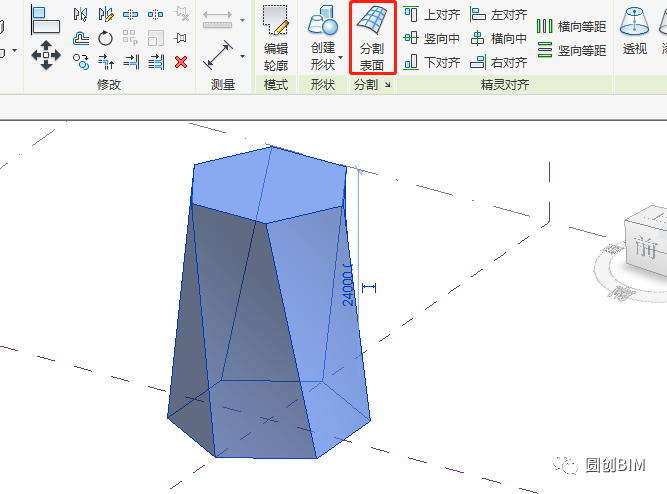The image size is (667, 494).
Task: Select the Split with Gap tool
Action: pyautogui.click(x=155, y=14)
